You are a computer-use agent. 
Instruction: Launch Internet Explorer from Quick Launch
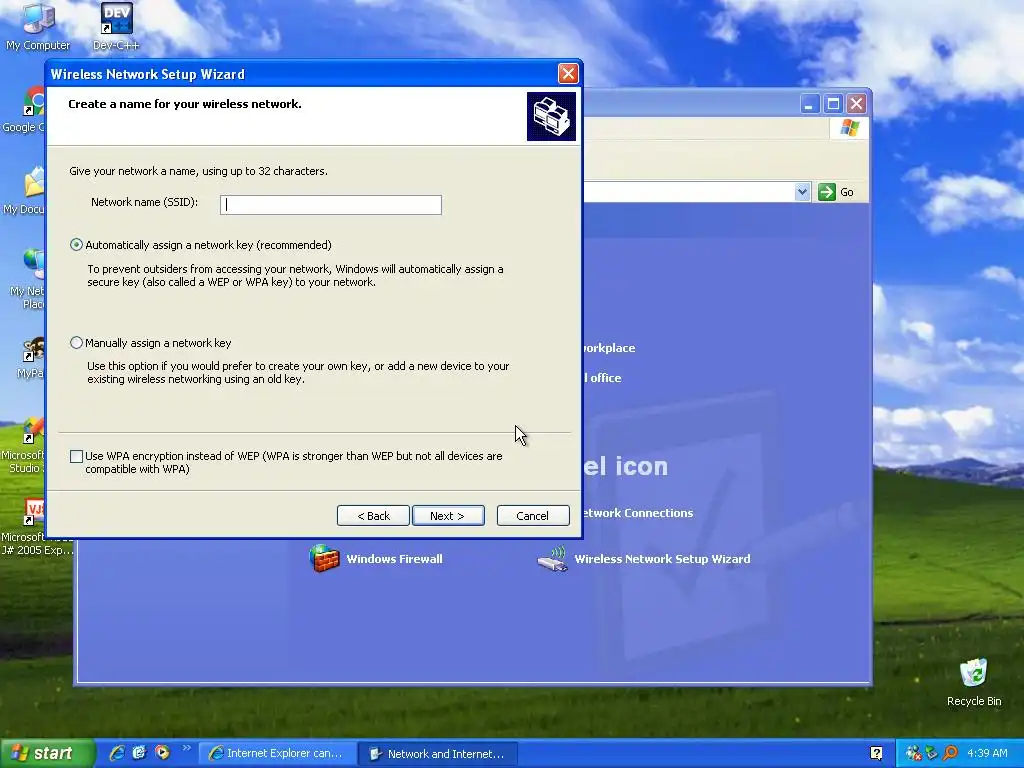point(117,754)
